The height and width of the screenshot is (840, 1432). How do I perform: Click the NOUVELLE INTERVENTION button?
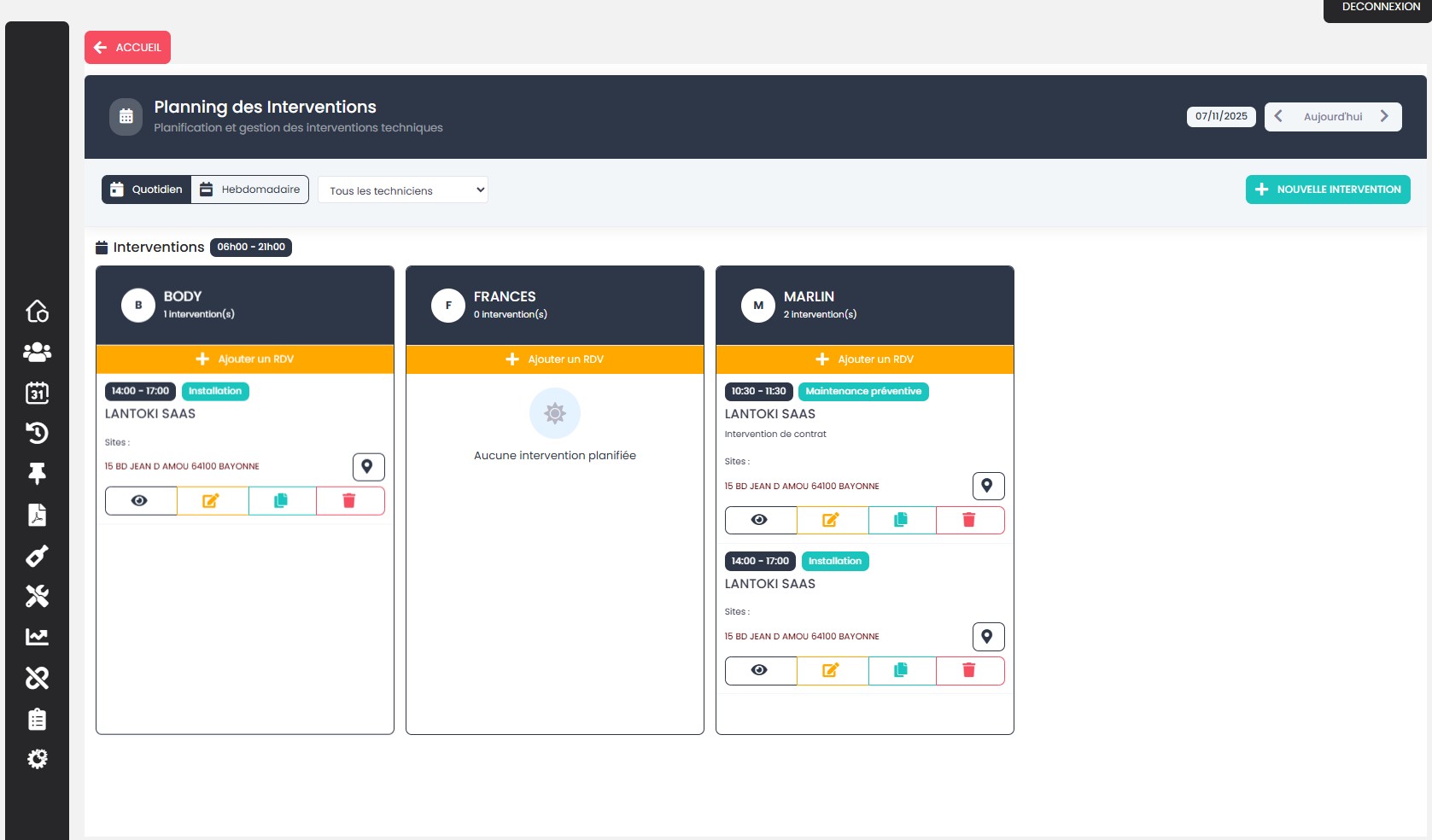pos(1327,189)
